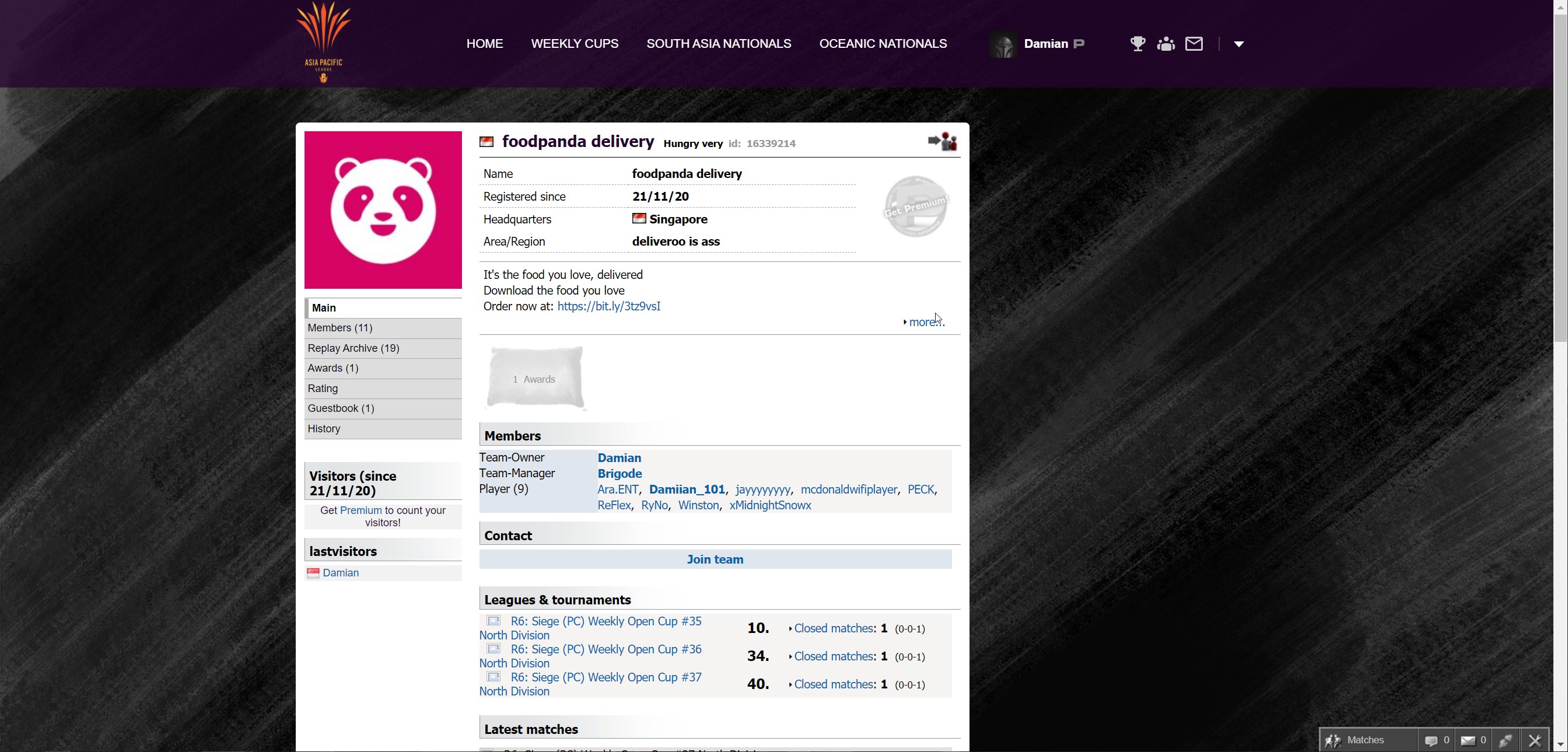
Task: Open the teams people icon in header
Action: 1165,44
